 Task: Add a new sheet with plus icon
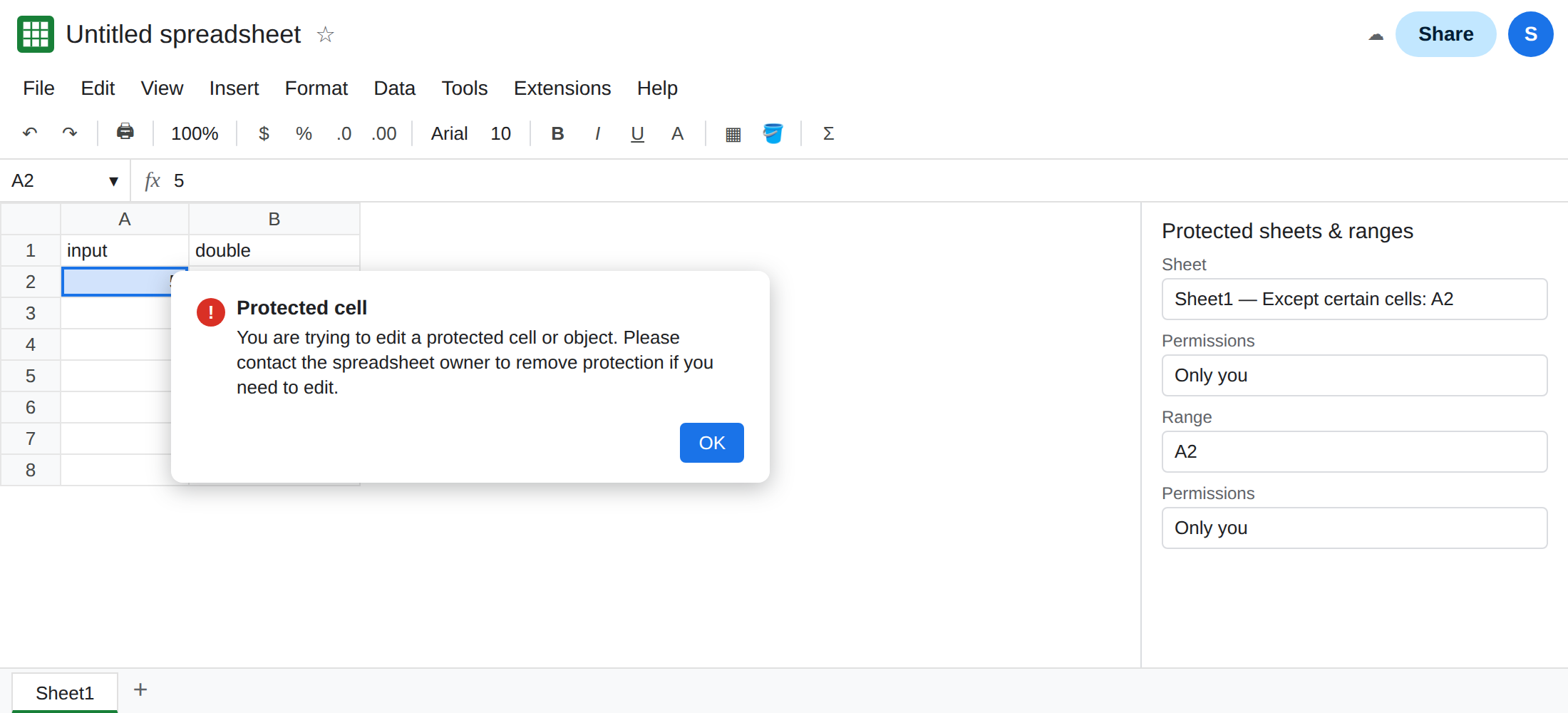[140, 689]
